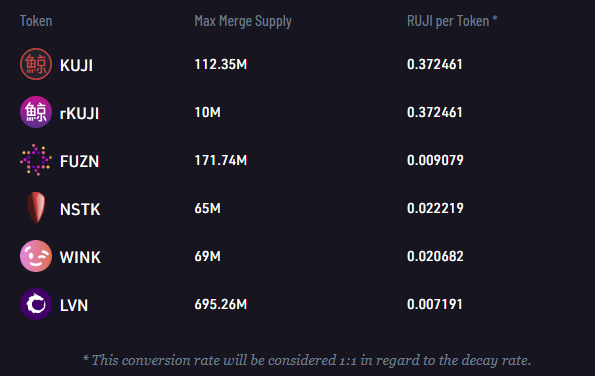Click the WINK token name
Screen dimensions: 595x376
click(x=80, y=257)
